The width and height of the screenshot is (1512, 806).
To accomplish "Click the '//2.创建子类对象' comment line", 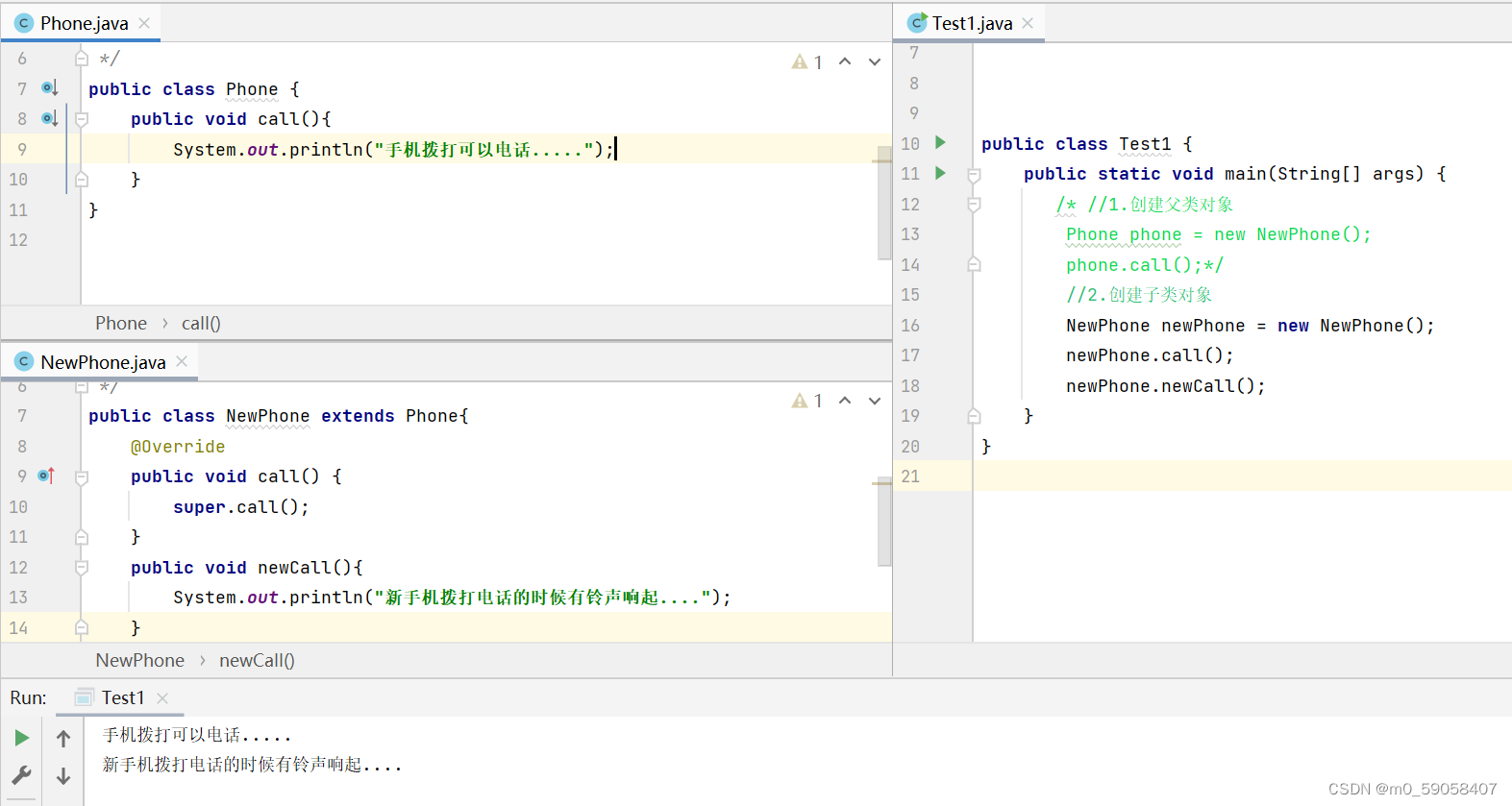I will click(x=1139, y=295).
